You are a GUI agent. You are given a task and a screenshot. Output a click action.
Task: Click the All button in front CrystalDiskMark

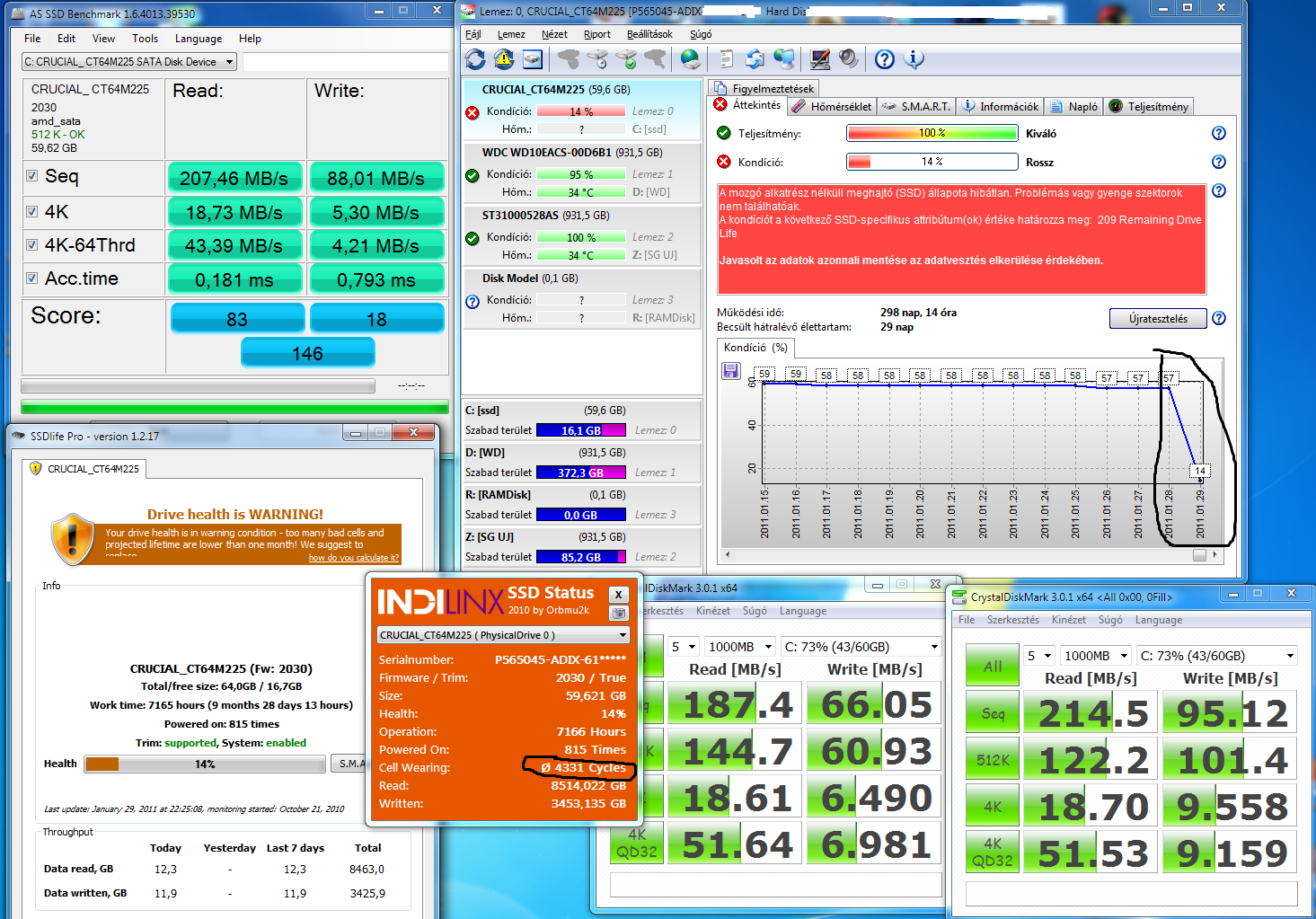993,666
